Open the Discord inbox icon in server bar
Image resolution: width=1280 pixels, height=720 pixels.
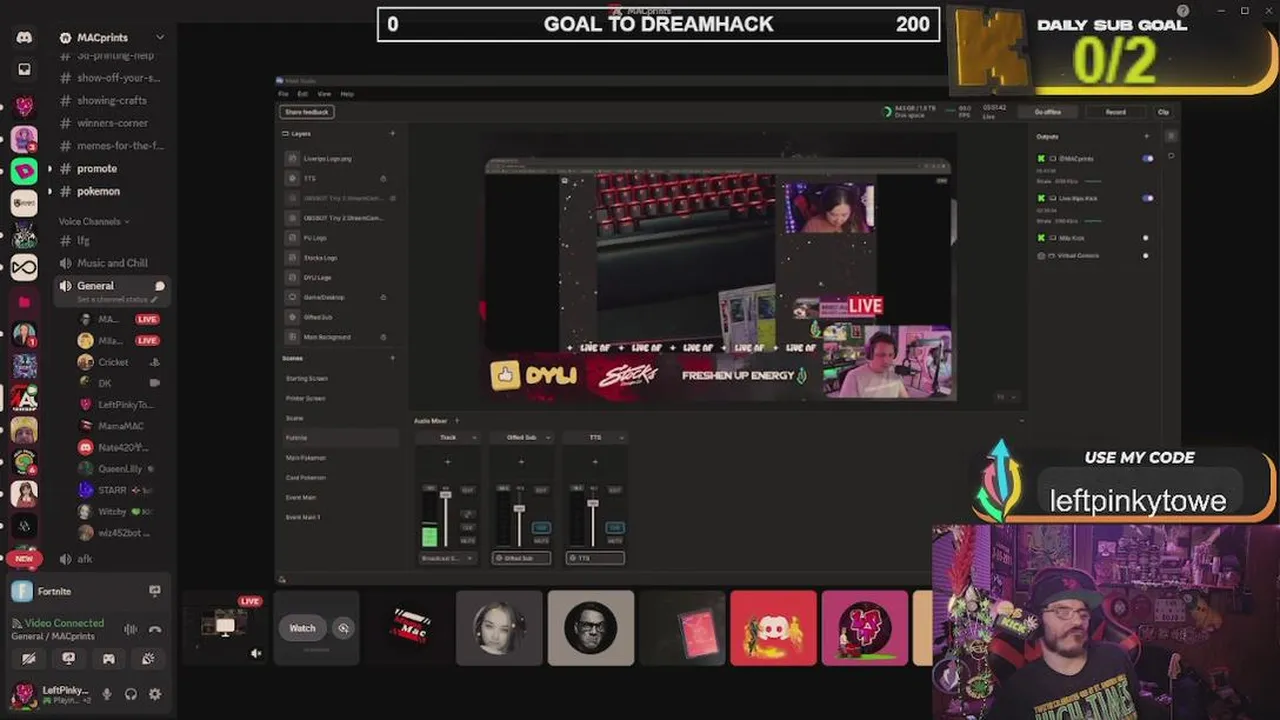click(24, 70)
